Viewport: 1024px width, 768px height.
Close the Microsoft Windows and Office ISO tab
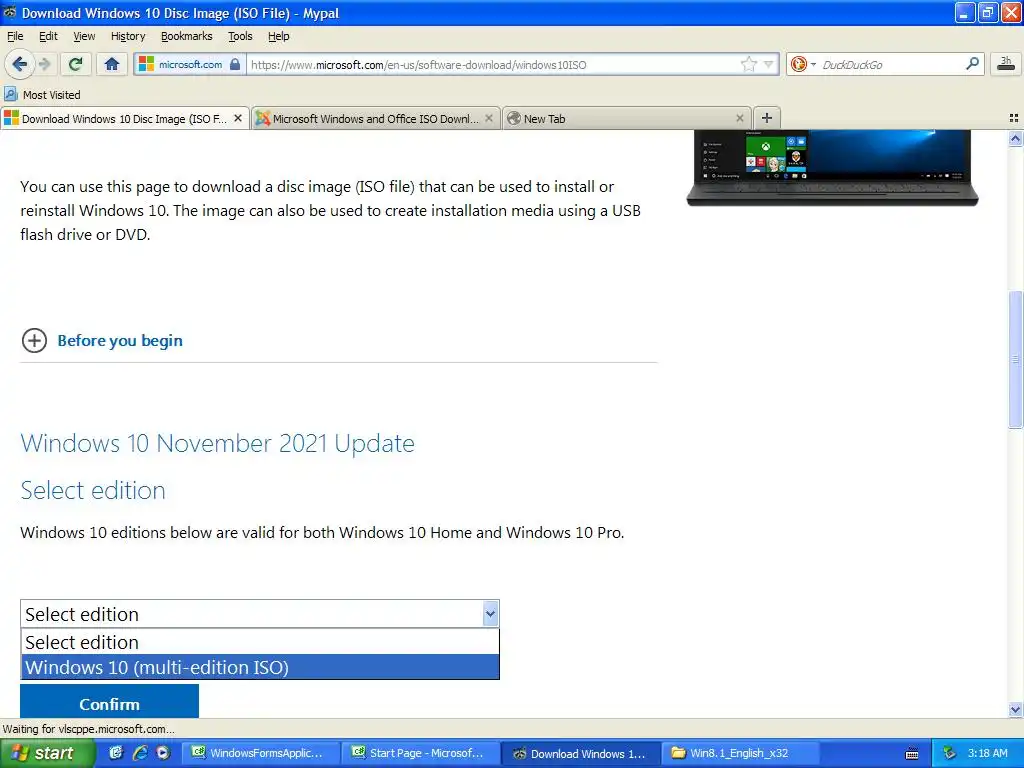[x=488, y=118]
